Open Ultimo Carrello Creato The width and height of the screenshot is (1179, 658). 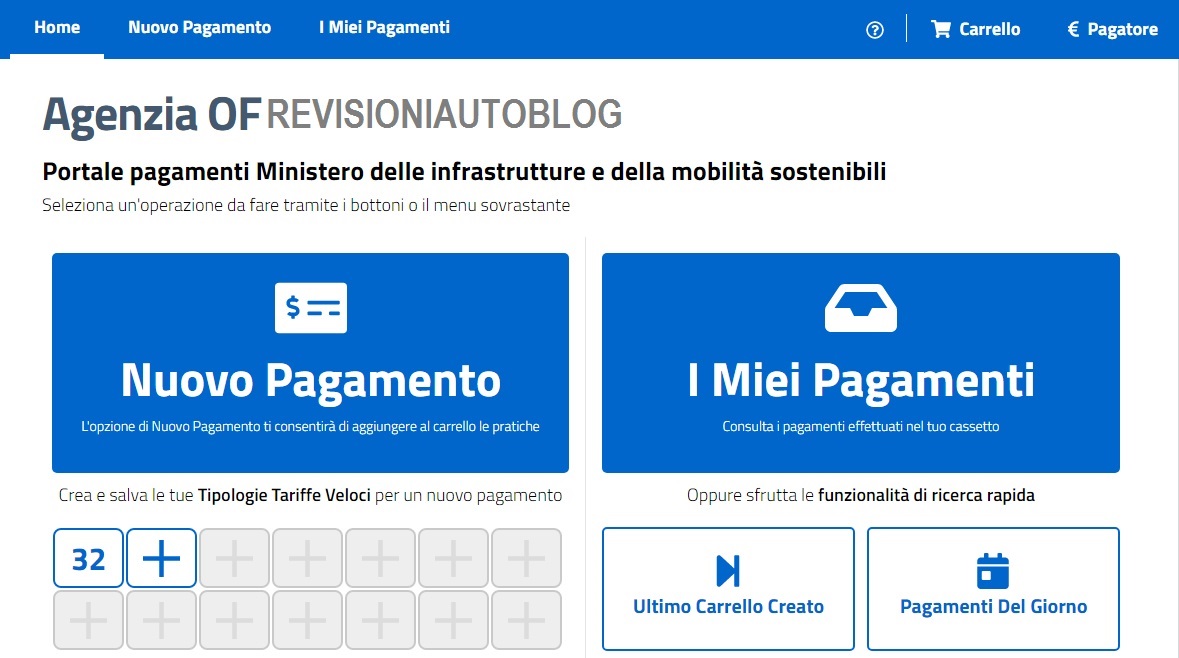tap(728, 588)
